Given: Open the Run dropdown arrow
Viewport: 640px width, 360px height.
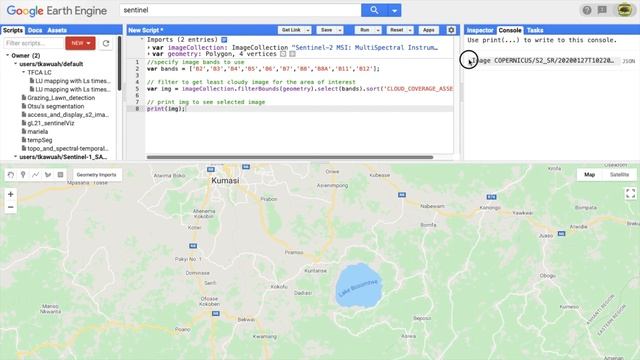Looking at the screenshot, I should tap(378, 30).
